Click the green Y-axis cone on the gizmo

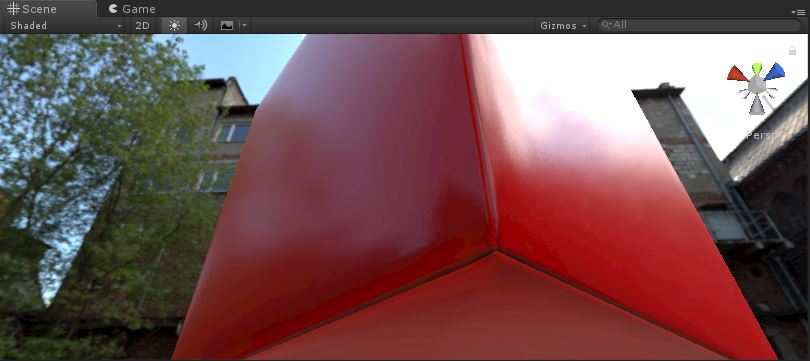click(757, 68)
